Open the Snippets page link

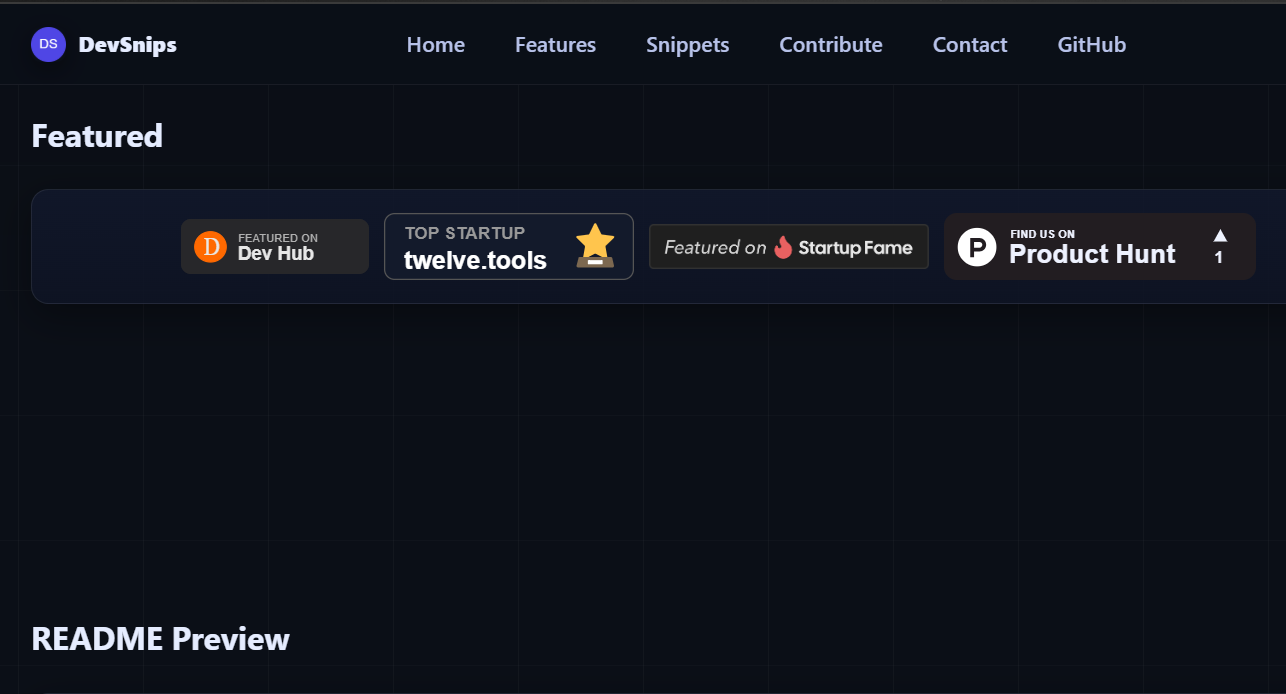(688, 45)
